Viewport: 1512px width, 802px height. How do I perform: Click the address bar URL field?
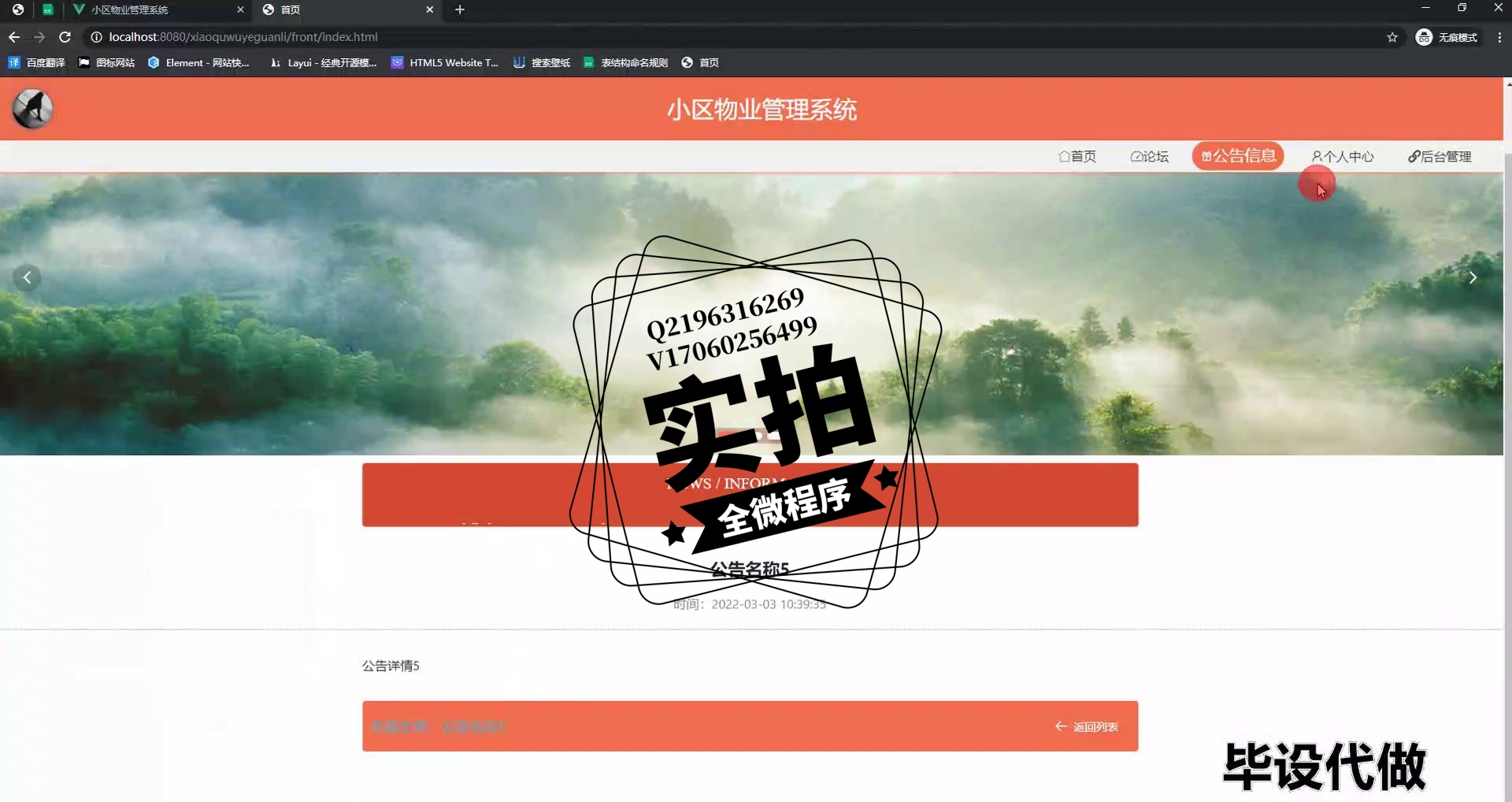[732, 37]
